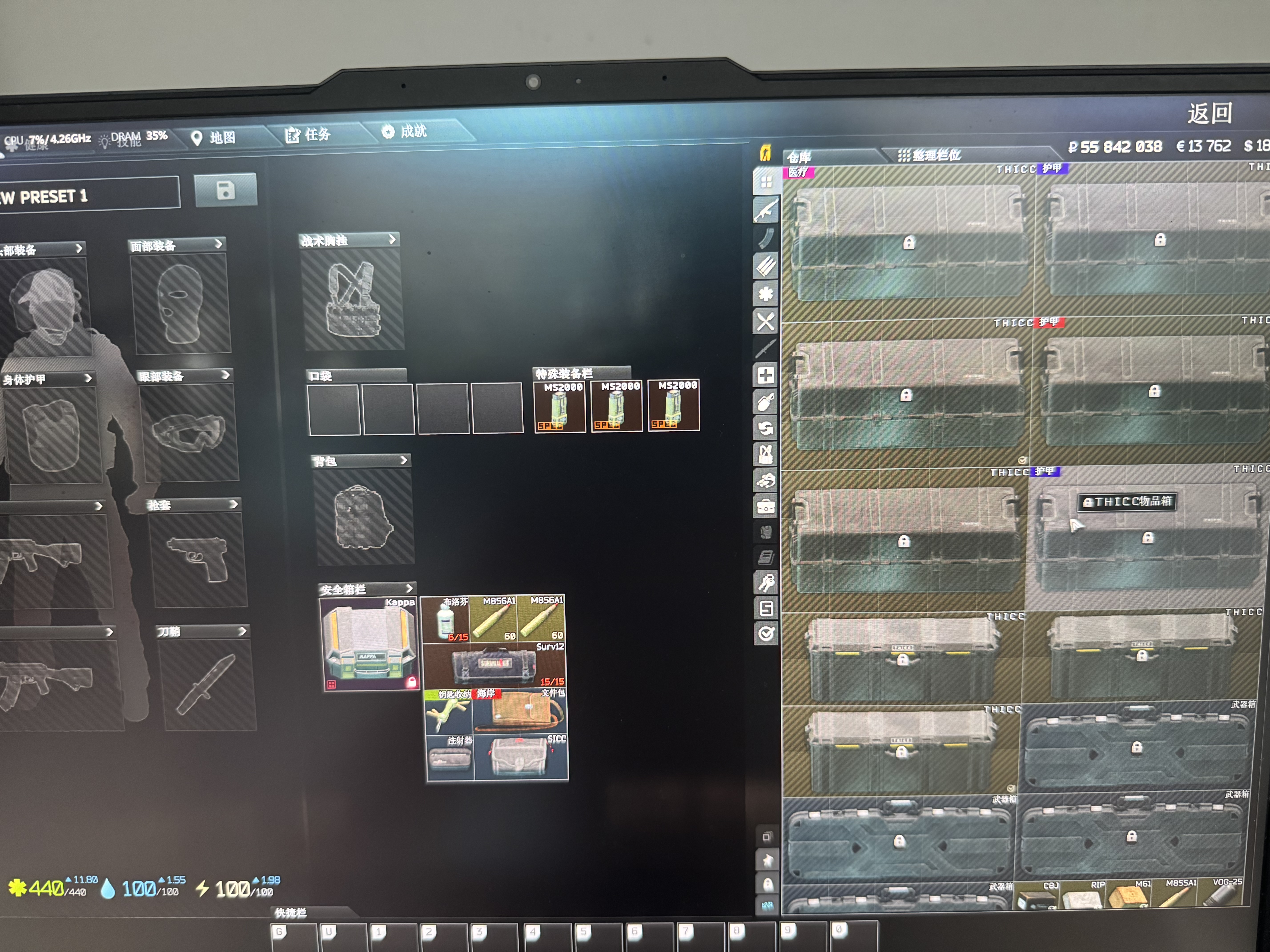
Task: Expand the 背包 backpack slot arrow
Action: pos(404,460)
